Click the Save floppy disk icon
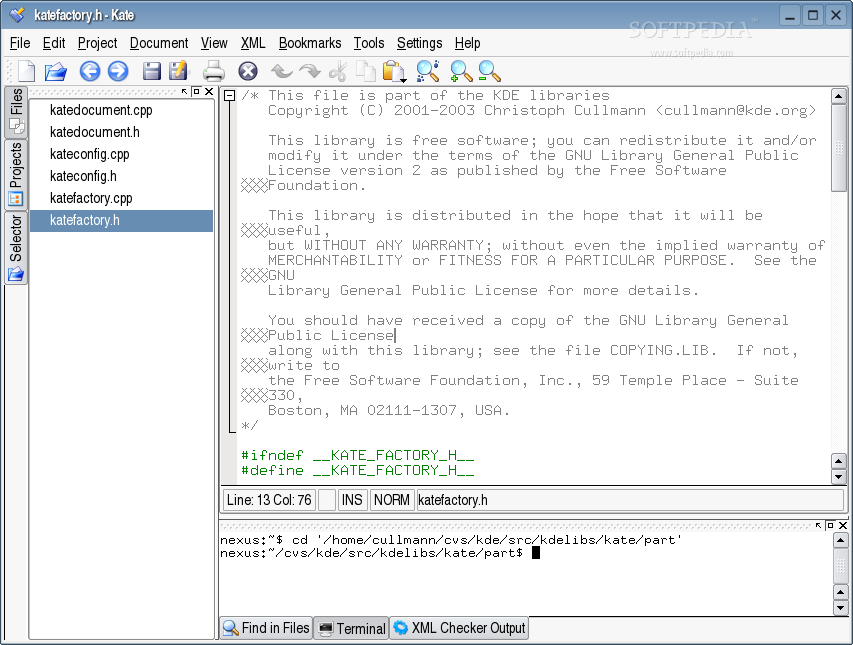The height and width of the screenshot is (645, 853). 151,71
